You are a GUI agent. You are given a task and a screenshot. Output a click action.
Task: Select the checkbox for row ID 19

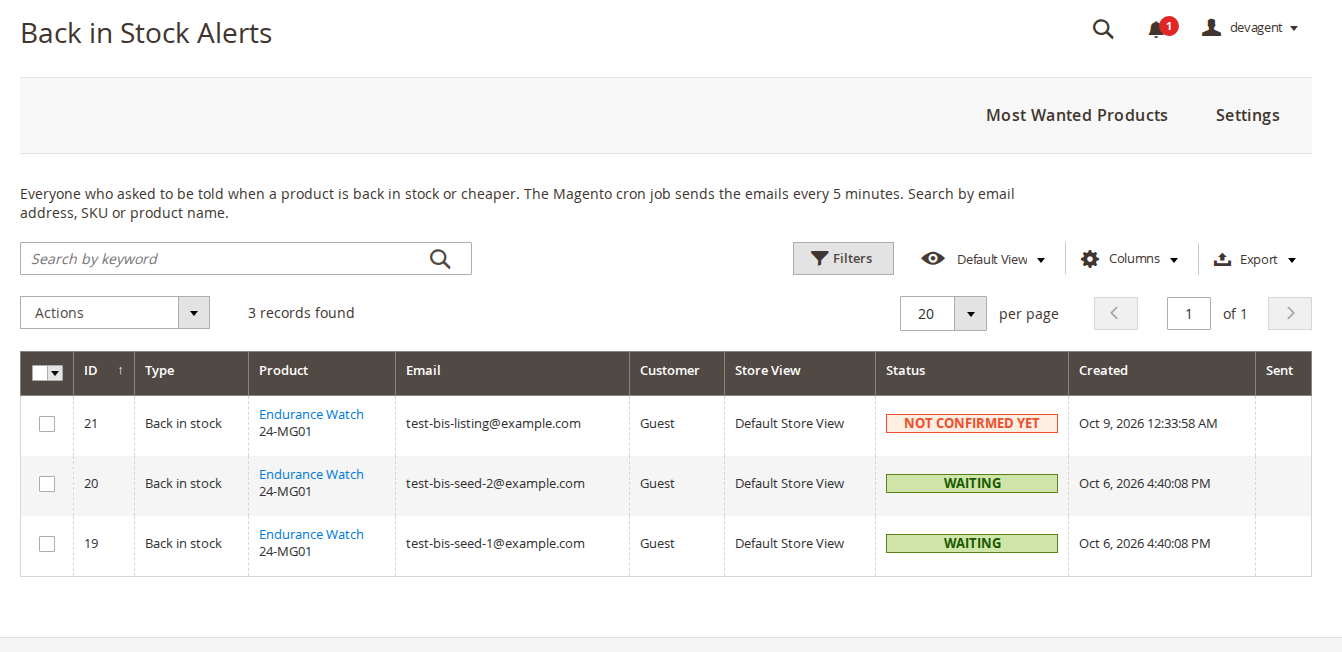(x=47, y=544)
